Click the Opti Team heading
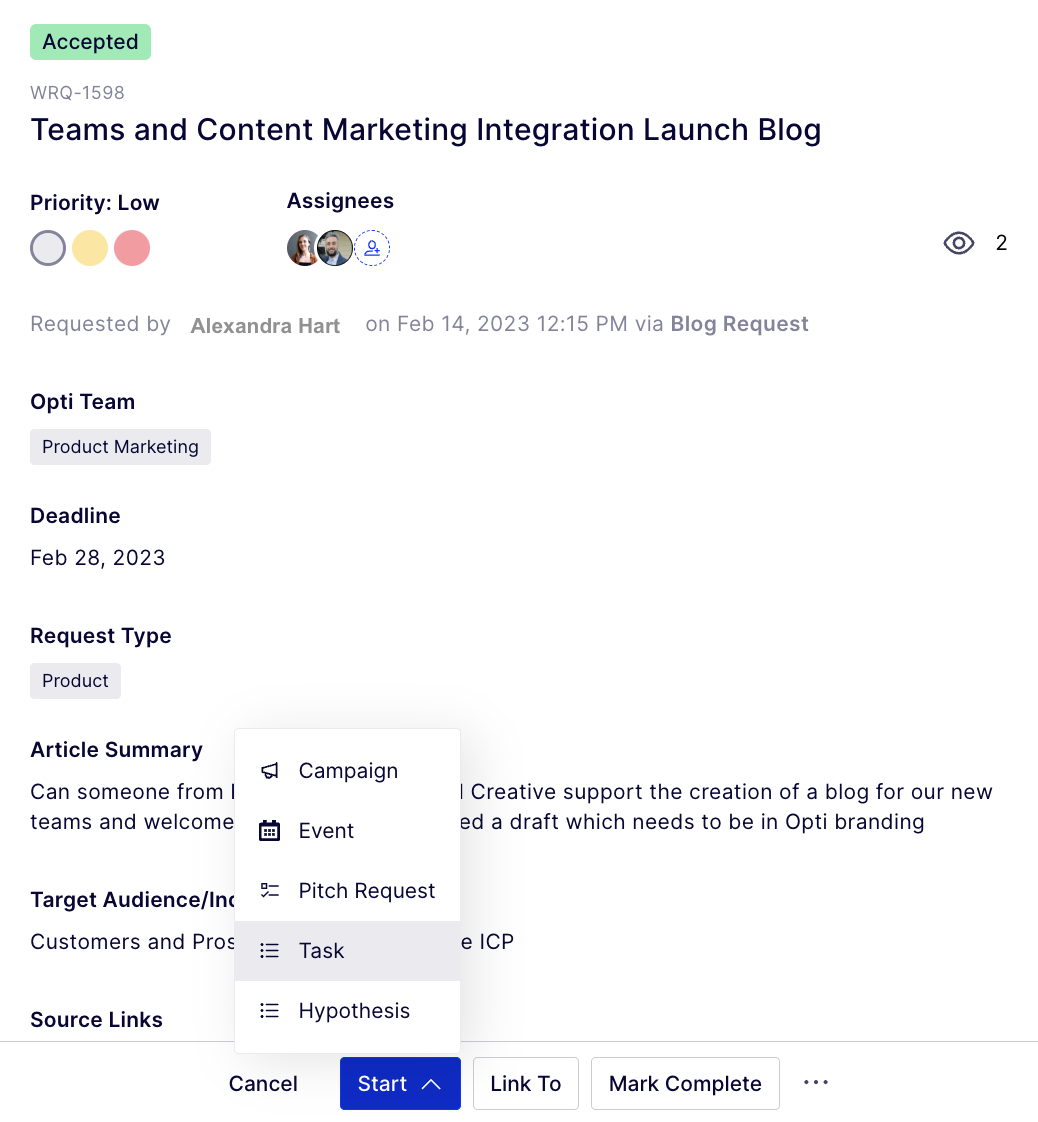Viewport: 1038px width, 1122px height. coord(82,402)
